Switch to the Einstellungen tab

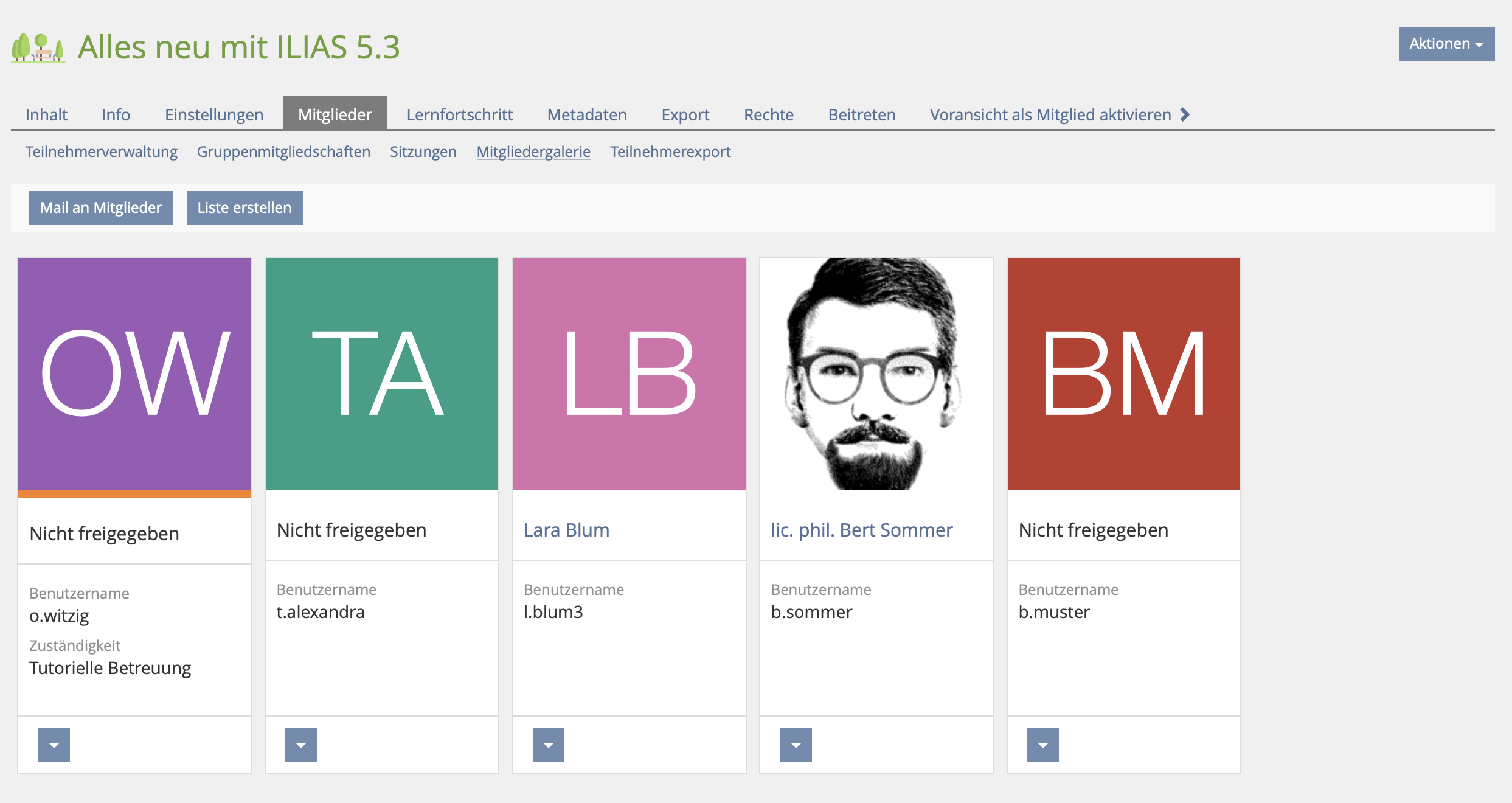coord(214,114)
